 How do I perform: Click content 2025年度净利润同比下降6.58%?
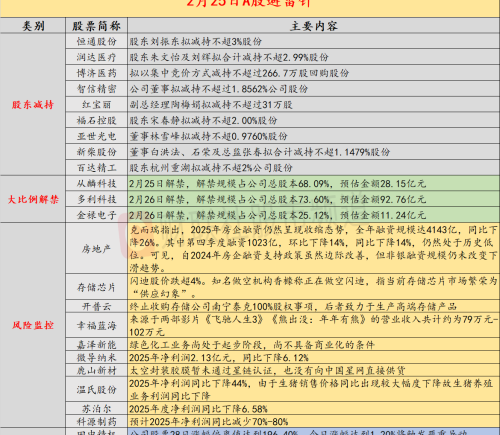pos(198,409)
